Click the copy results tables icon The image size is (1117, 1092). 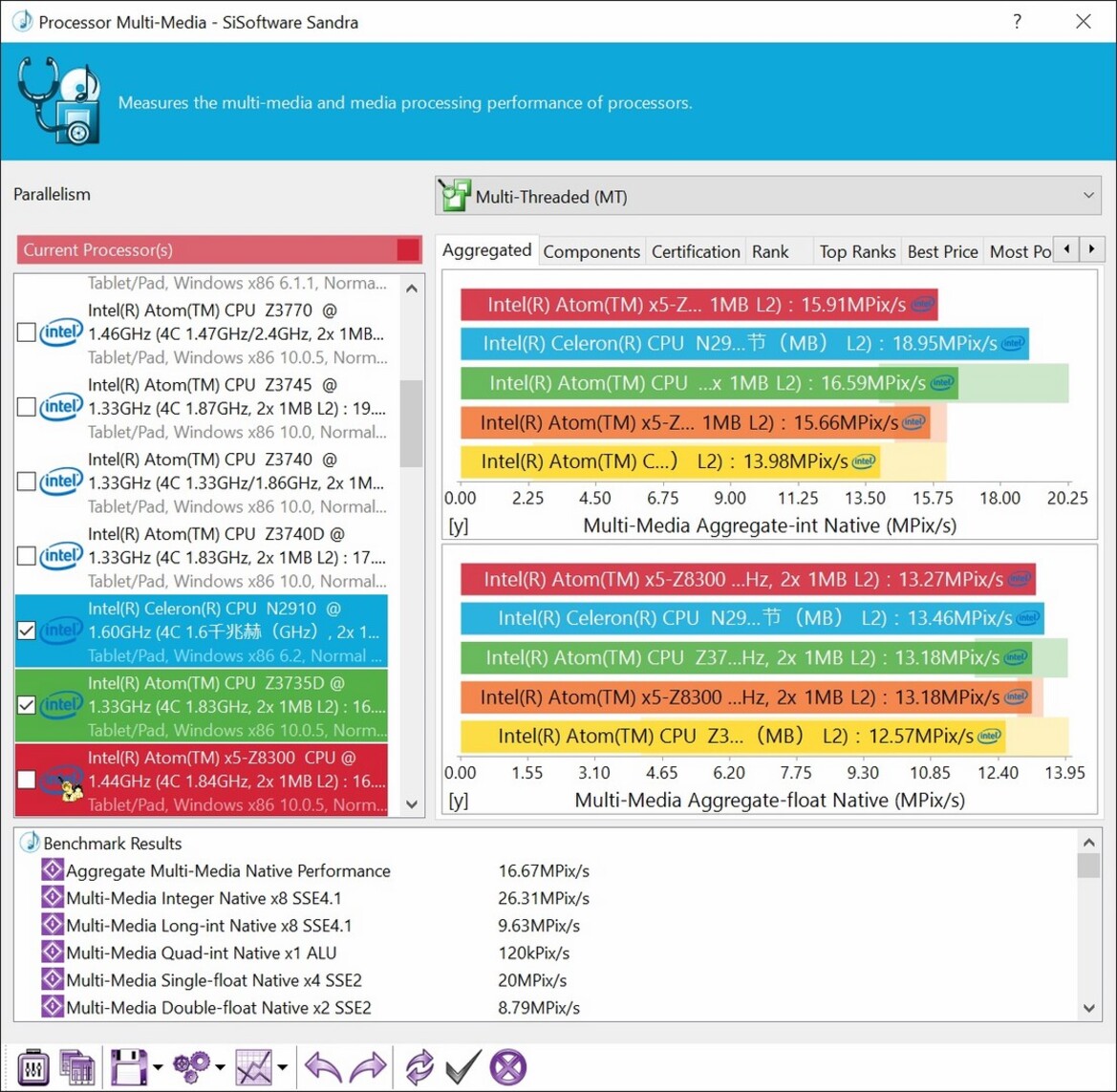[77, 1067]
